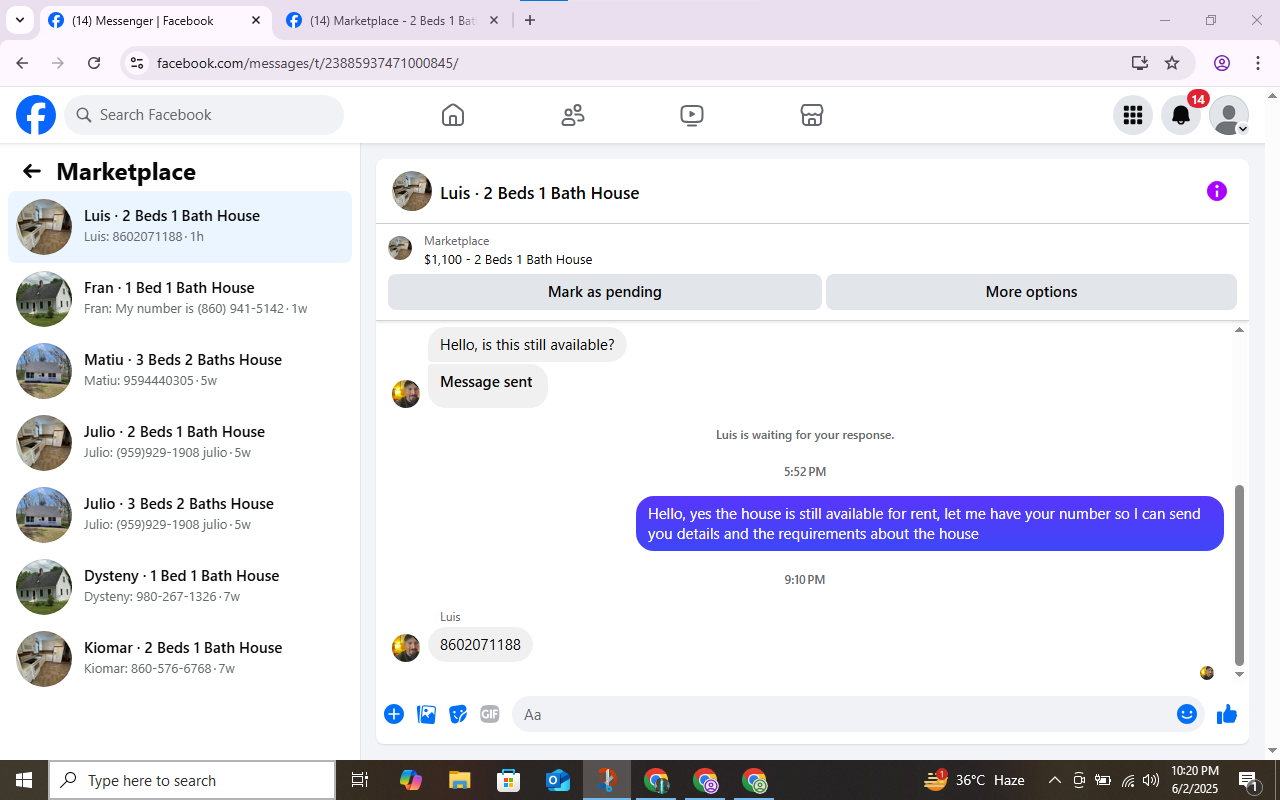Viewport: 1280px width, 800px height.
Task: Open the Facebook menu grid icon
Action: pyautogui.click(x=1133, y=115)
